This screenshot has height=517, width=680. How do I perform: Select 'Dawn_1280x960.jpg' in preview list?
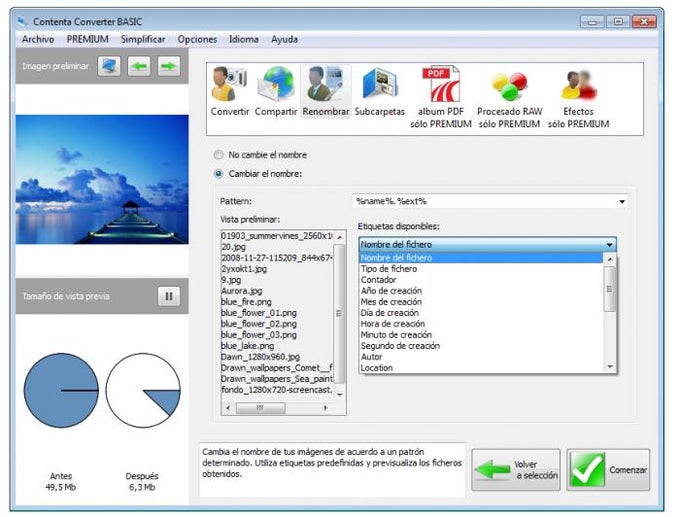pyautogui.click(x=260, y=357)
